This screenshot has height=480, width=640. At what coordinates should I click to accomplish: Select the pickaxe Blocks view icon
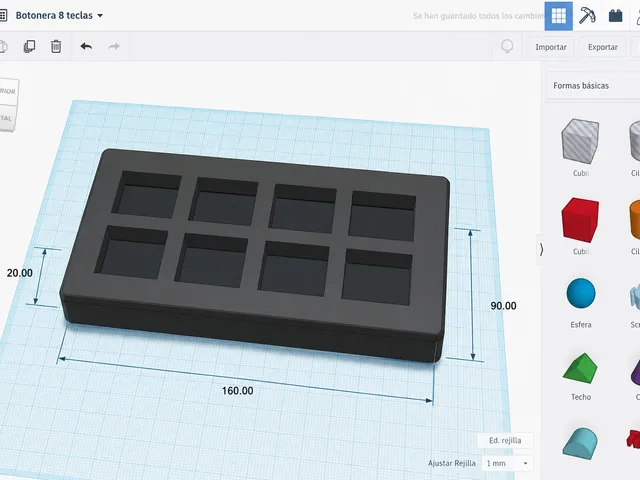pyautogui.click(x=587, y=16)
